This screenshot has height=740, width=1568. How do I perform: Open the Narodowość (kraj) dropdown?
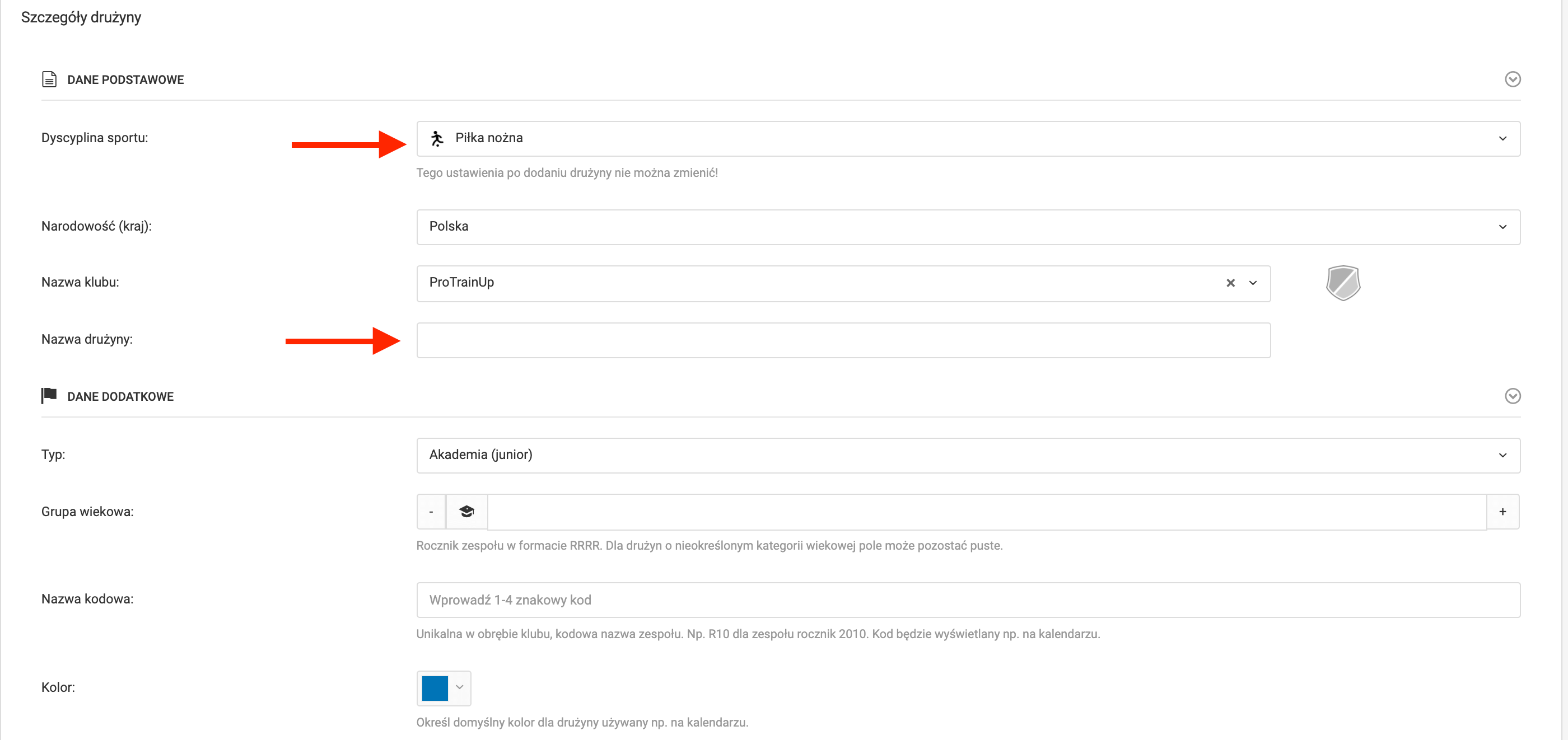(968, 227)
